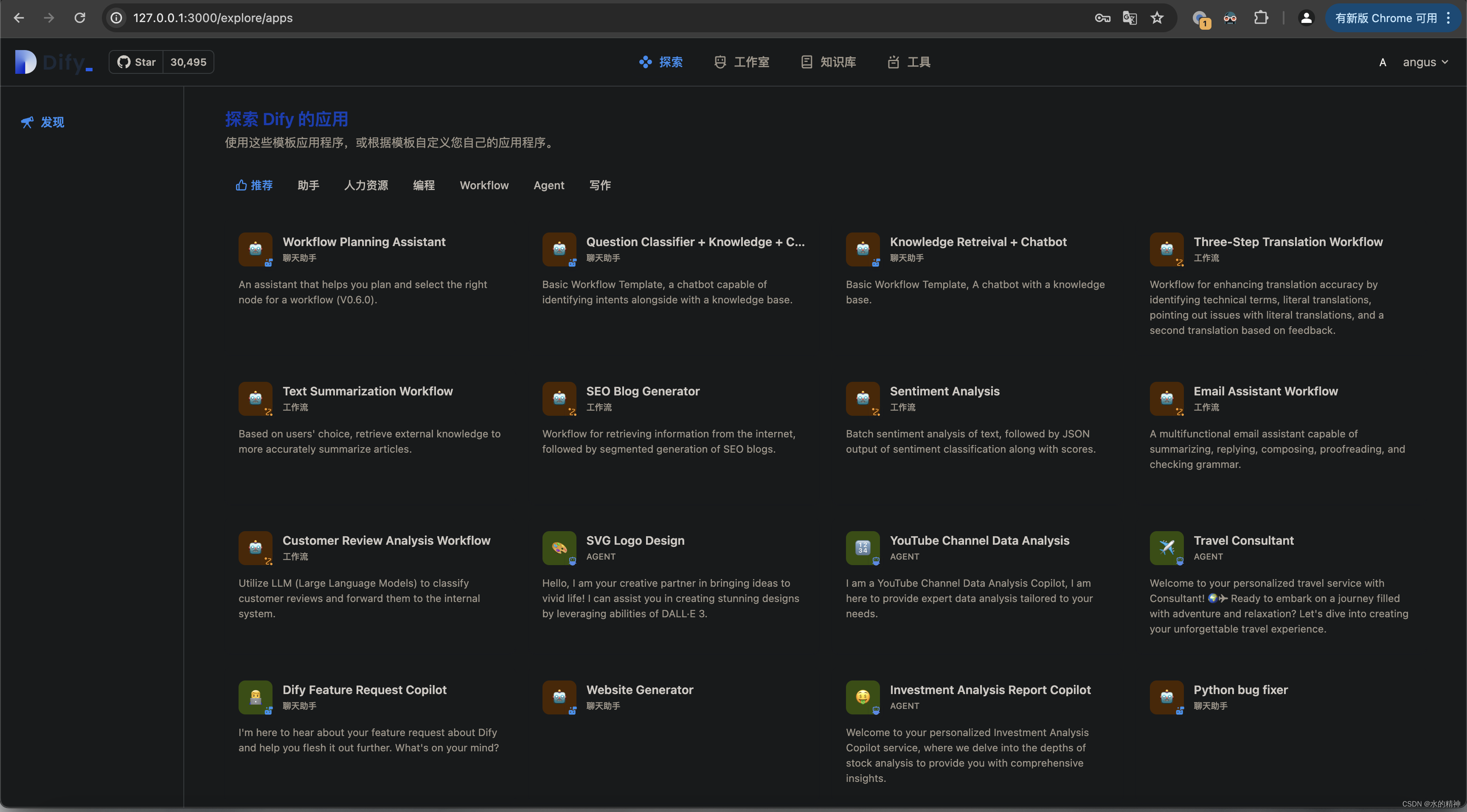Click the browser forward arrow
Screen dimensions: 1467x812
tap(49, 18)
